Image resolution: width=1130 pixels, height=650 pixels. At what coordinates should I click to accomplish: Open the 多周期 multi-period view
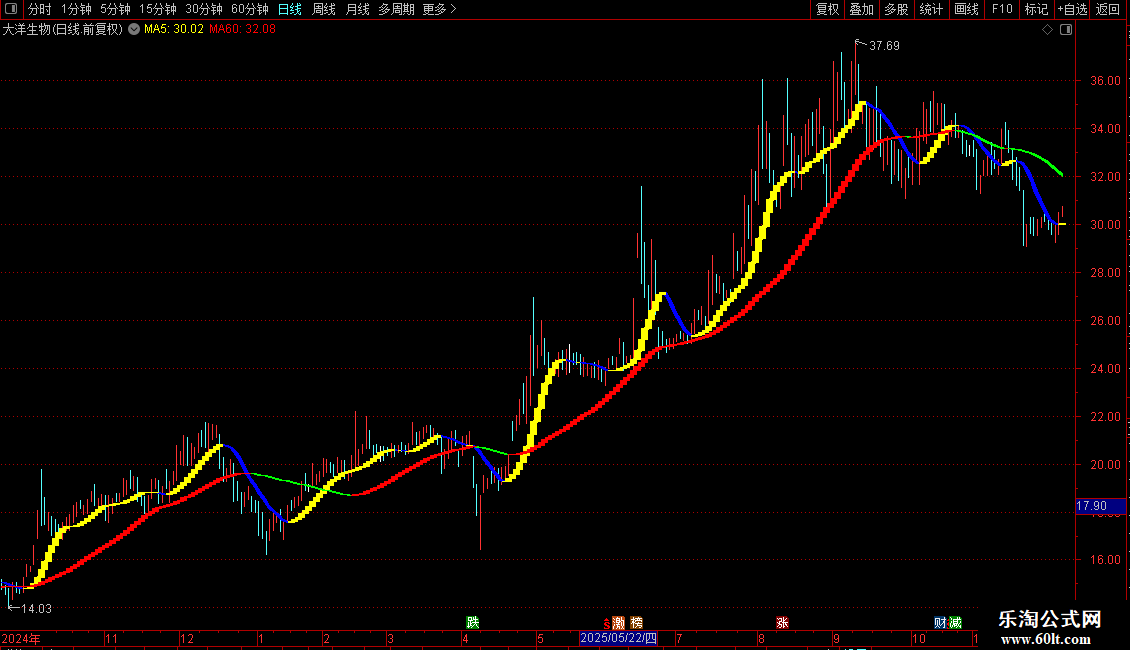(x=396, y=9)
